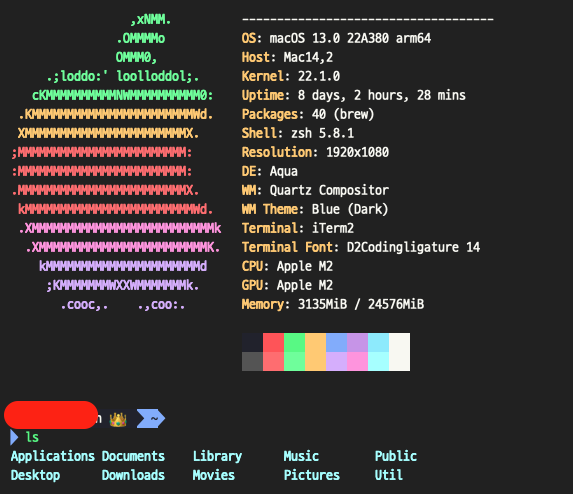Click the DE value 'Aqua'
Screen dimensions: 573x494
click(284, 171)
